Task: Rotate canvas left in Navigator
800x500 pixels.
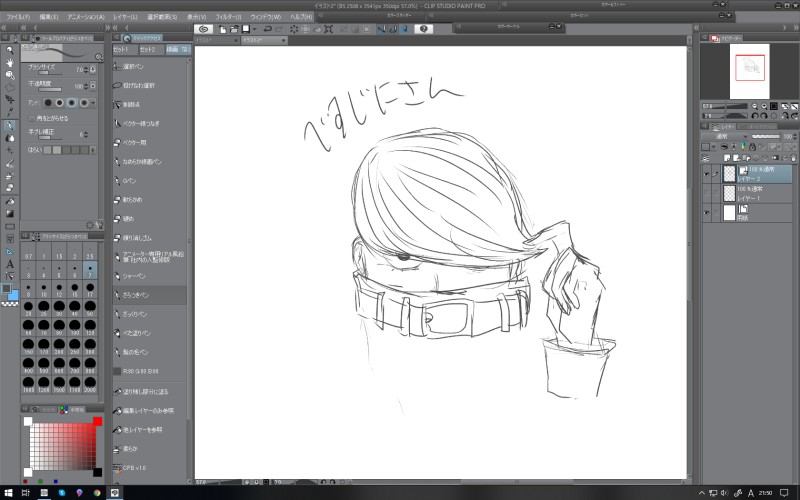Action: pos(755,116)
